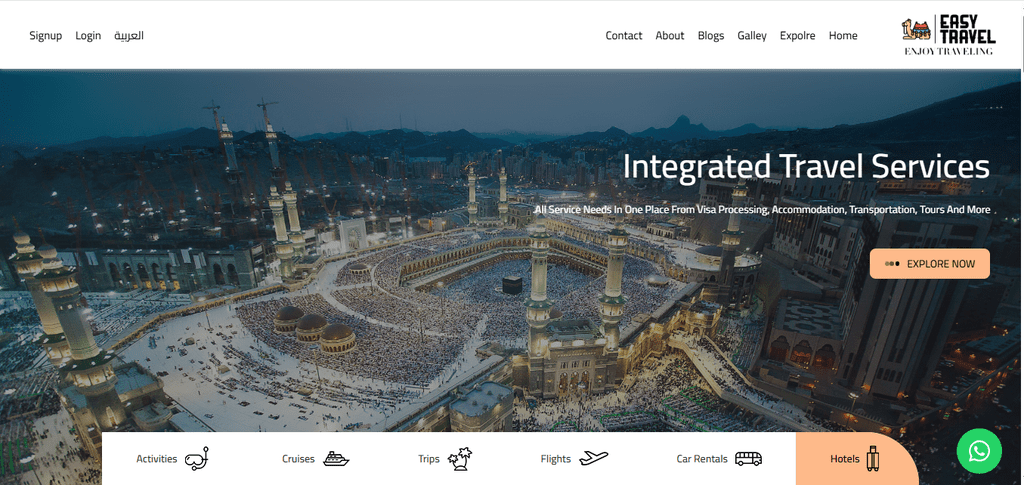Click the EXPLORE NOW button
The height and width of the screenshot is (485, 1024).
tap(930, 264)
